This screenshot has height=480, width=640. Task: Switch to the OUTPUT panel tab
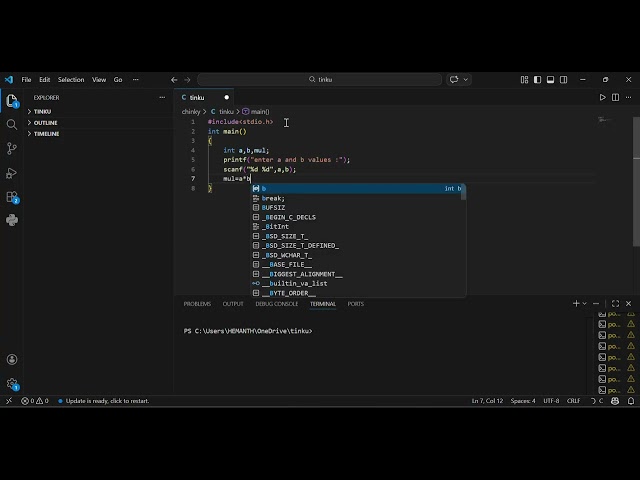click(x=233, y=304)
